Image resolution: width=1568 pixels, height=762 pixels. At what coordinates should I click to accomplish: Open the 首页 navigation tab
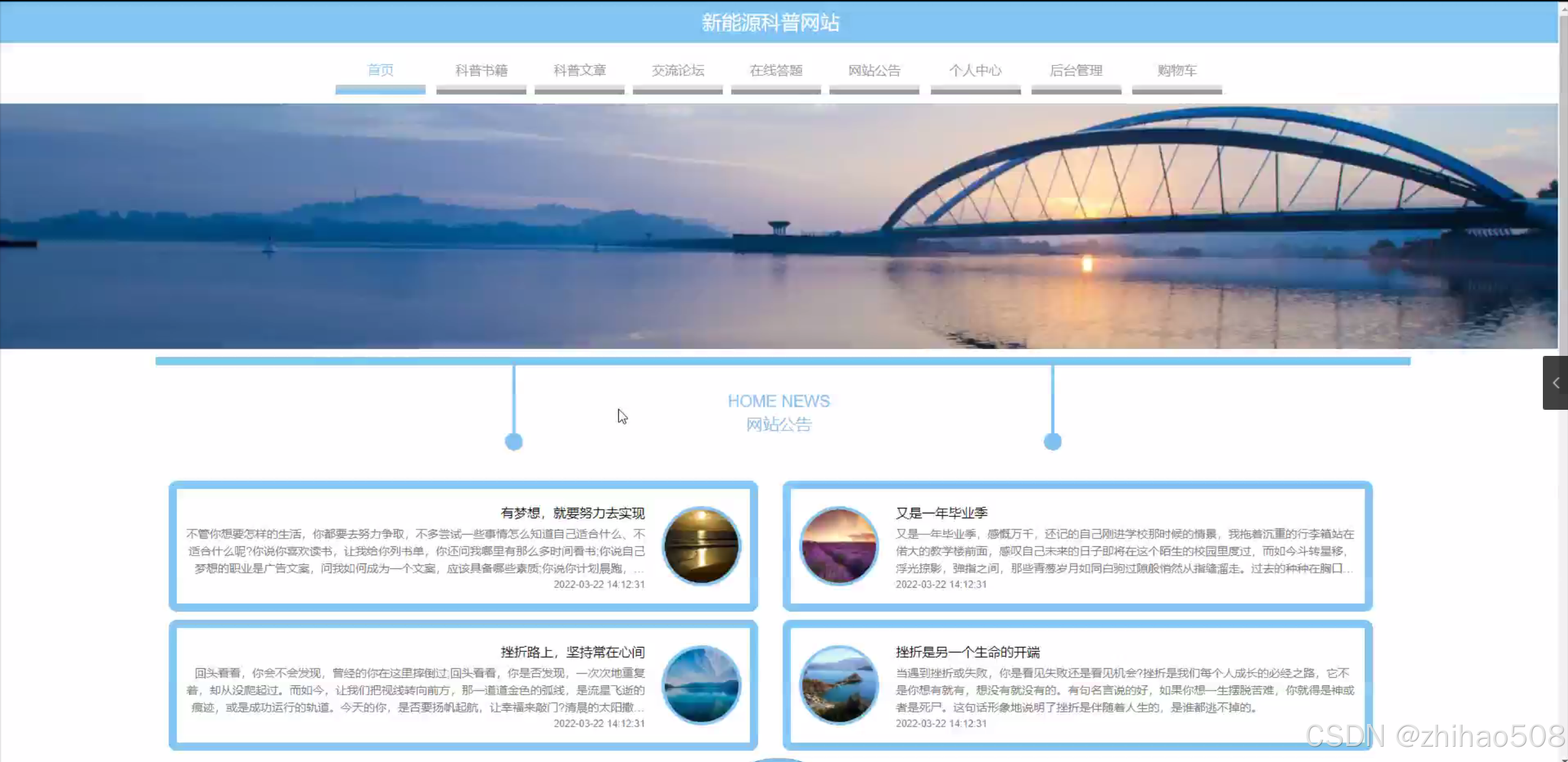click(380, 70)
